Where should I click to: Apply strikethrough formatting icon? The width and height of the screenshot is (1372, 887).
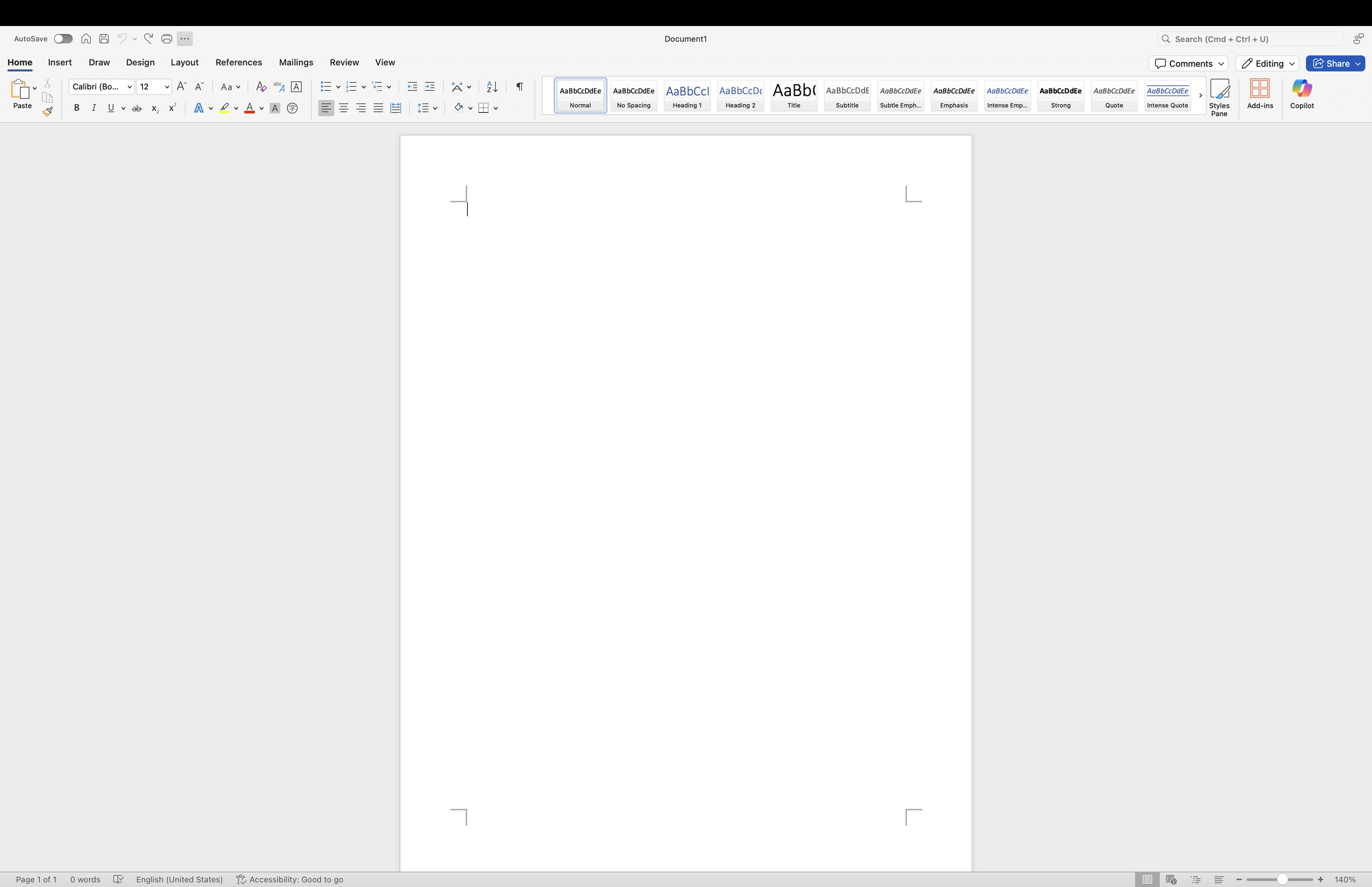(x=137, y=108)
